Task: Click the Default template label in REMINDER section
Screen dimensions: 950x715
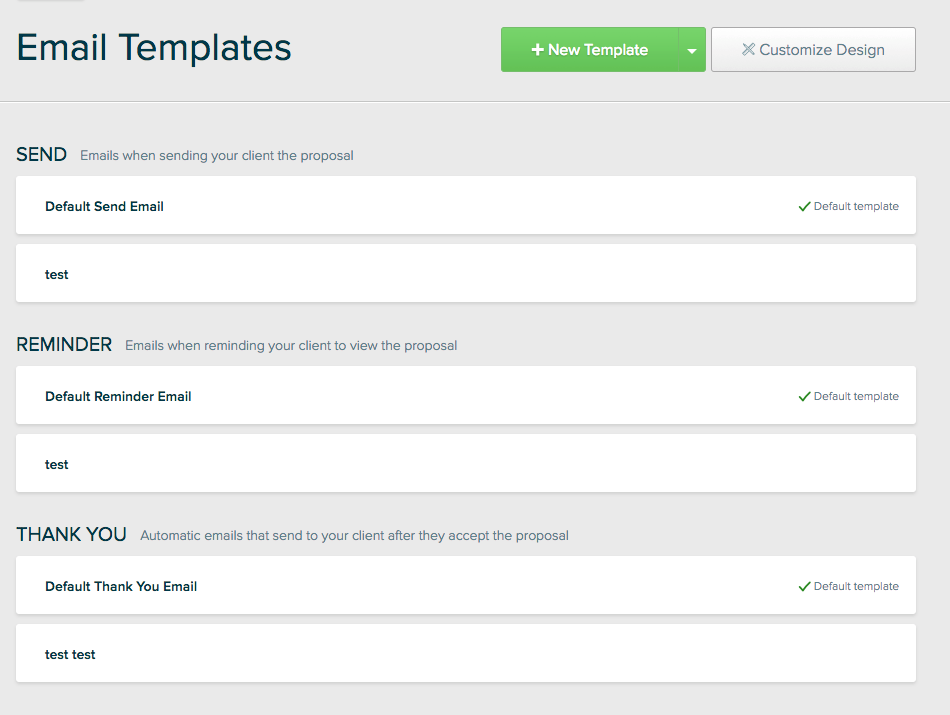Action: click(x=855, y=396)
